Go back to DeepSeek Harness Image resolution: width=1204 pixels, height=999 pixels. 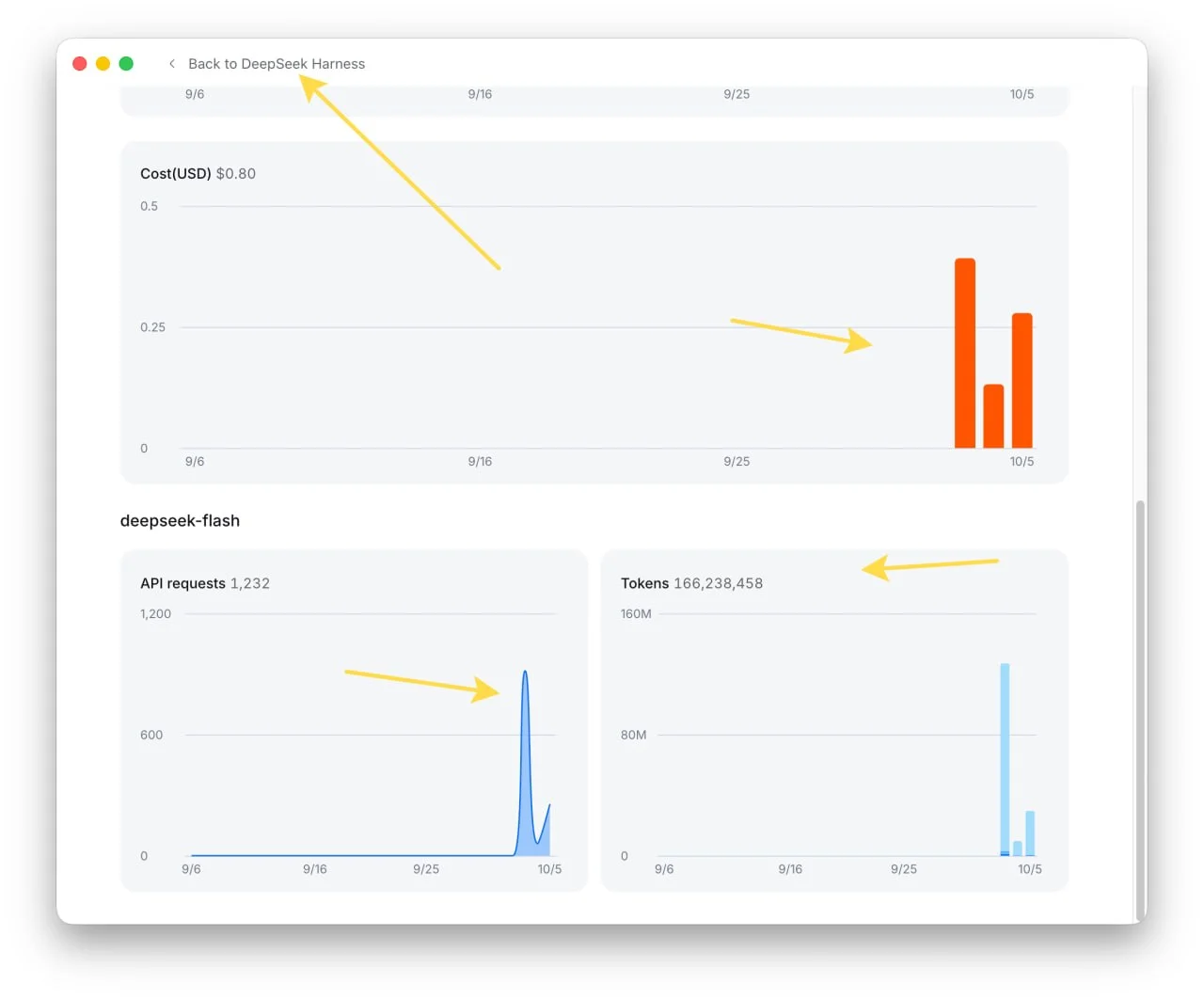[267, 64]
